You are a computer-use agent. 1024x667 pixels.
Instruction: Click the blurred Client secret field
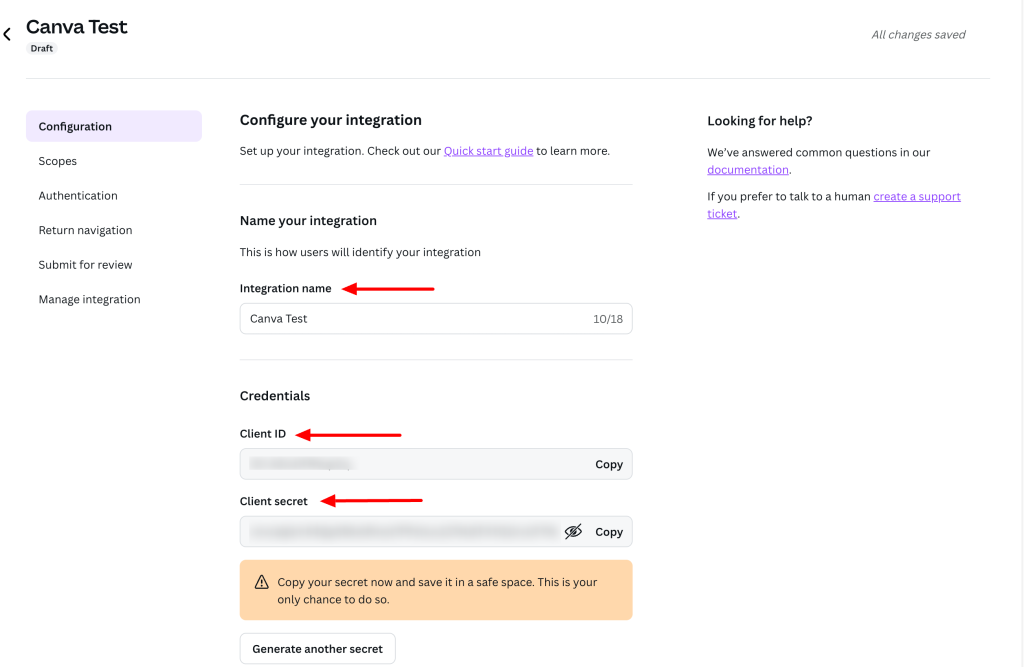pos(400,532)
